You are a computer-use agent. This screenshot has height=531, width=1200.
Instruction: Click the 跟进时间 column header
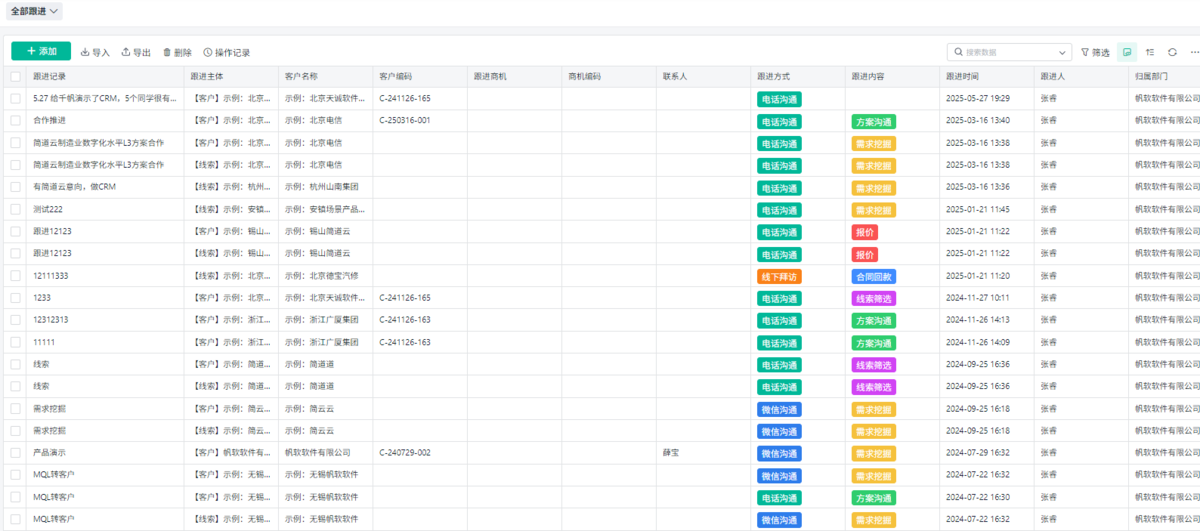(965, 76)
